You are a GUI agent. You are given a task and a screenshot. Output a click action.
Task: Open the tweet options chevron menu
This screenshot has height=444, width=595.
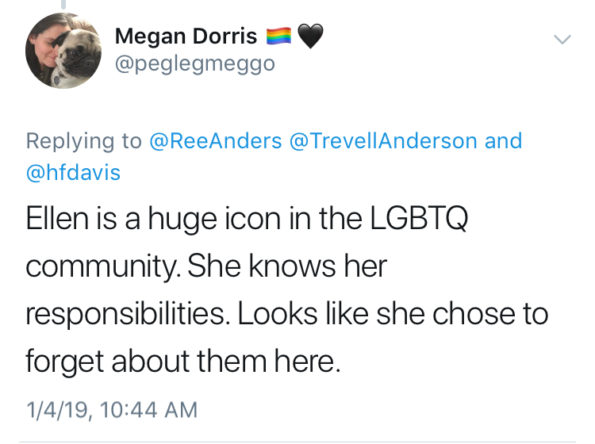(x=562, y=39)
